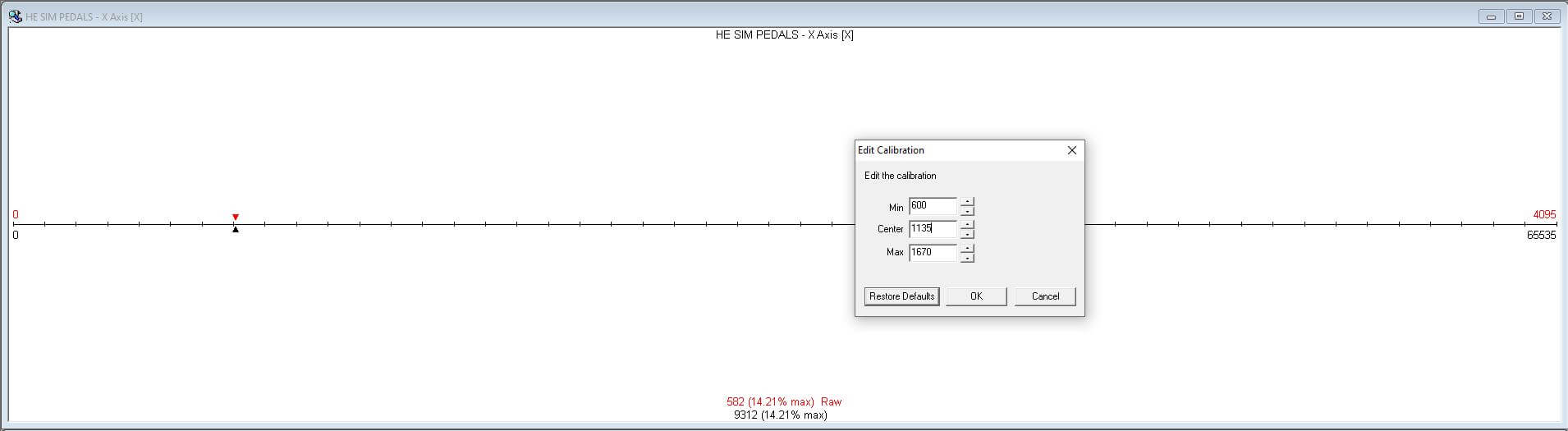
Task: Click the 65535 axis maximum label
Action: (1541, 235)
